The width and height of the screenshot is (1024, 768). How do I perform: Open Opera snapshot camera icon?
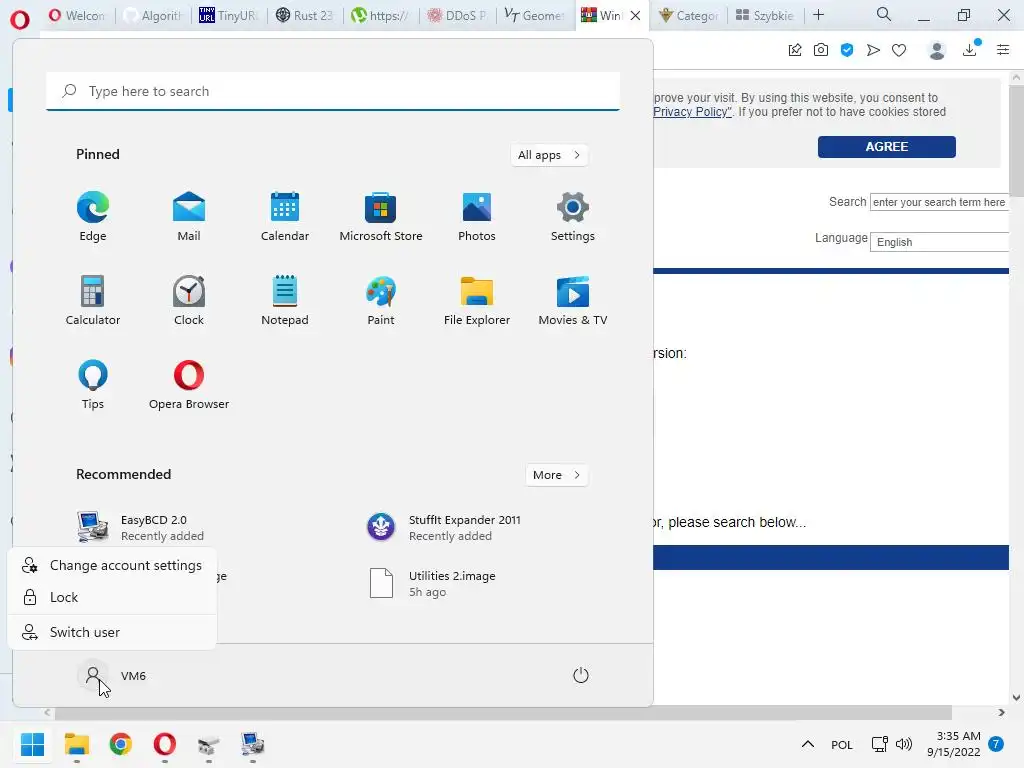pos(821,50)
